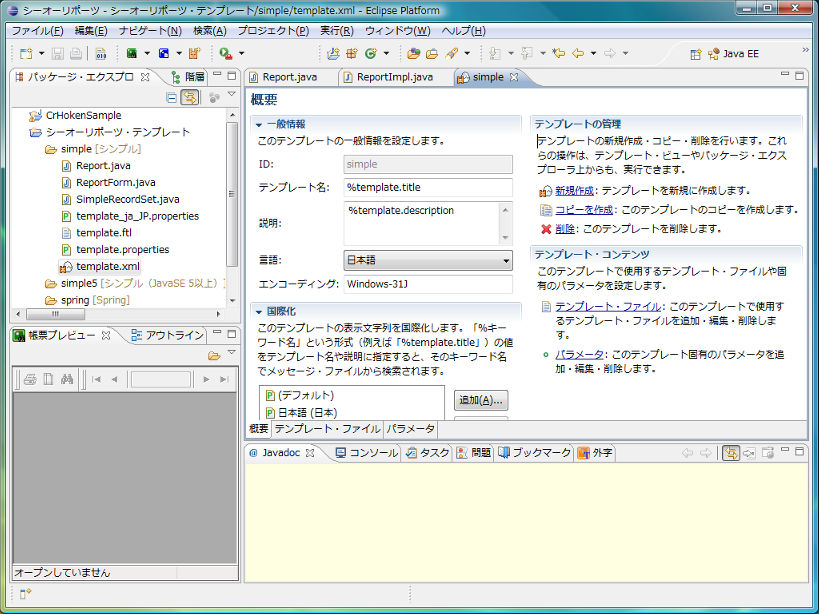This screenshot has width=819, height=614.
Task: Open the ファイル(F) menu
Action: [37, 31]
